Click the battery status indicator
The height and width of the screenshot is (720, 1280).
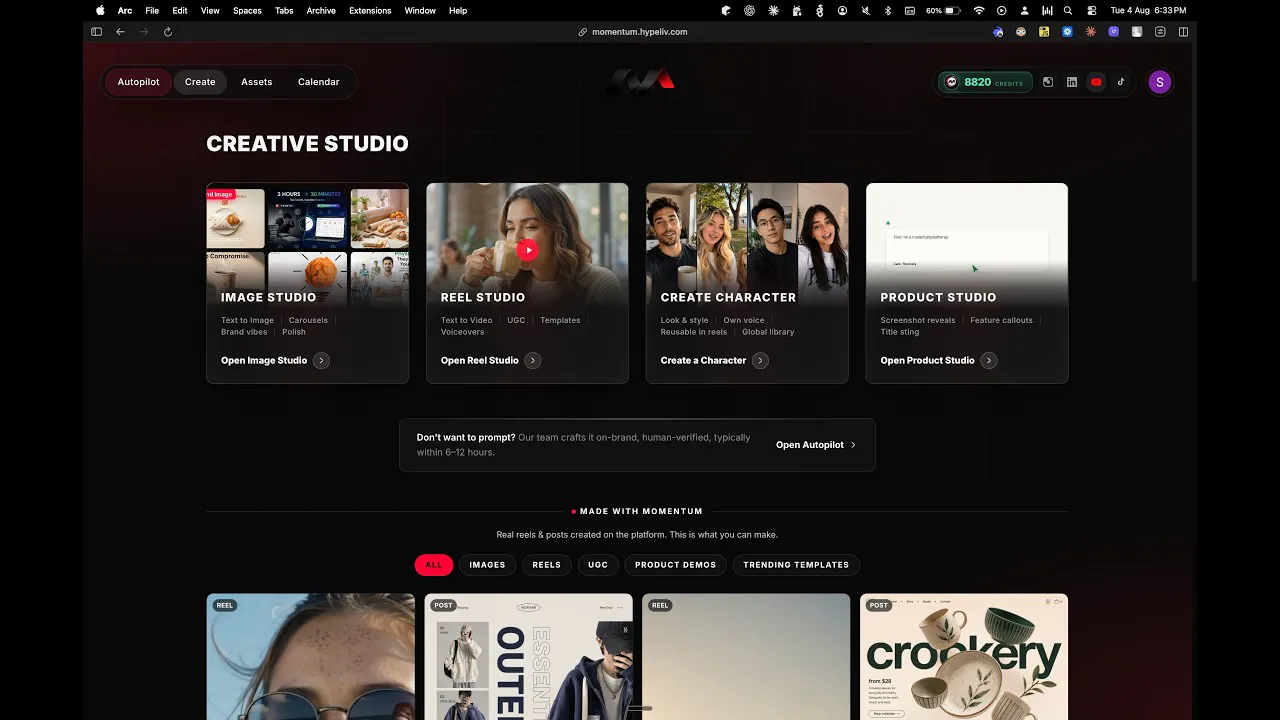click(x=943, y=10)
